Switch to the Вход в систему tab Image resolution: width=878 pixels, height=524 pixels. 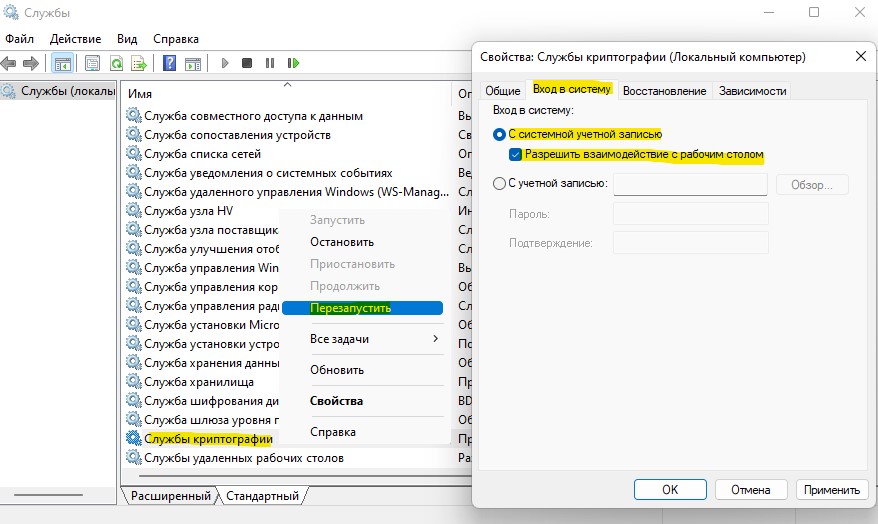coord(572,88)
